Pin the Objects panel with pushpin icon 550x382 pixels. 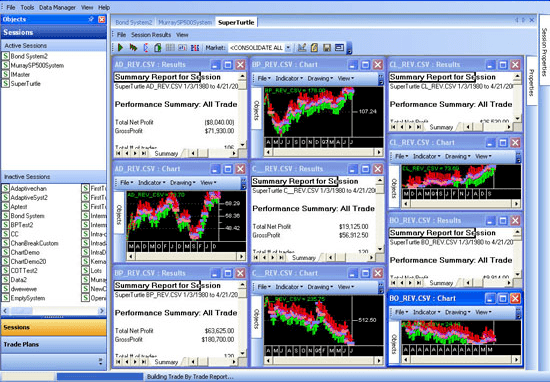(91, 19)
